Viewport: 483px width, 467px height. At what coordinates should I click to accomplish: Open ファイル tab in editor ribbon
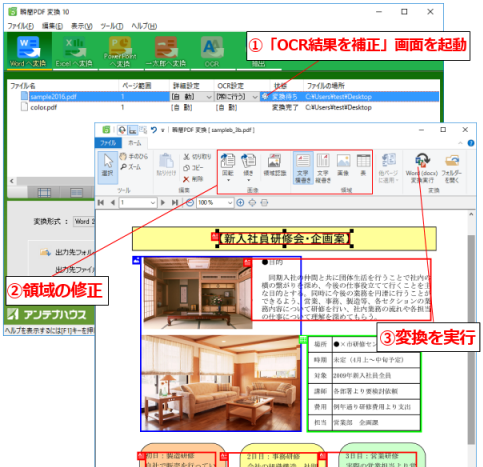click(x=108, y=143)
